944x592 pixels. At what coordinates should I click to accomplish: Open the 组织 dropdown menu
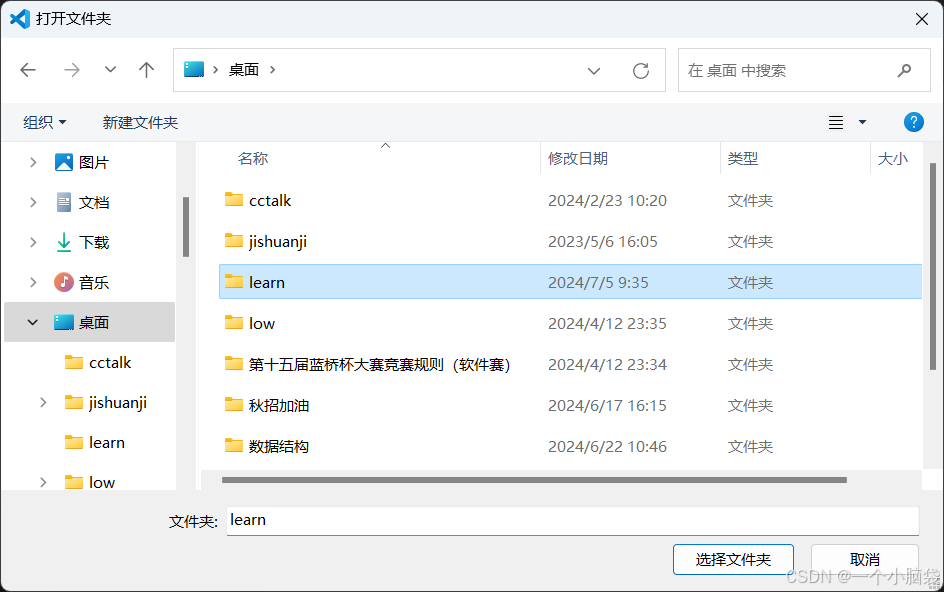click(44, 121)
